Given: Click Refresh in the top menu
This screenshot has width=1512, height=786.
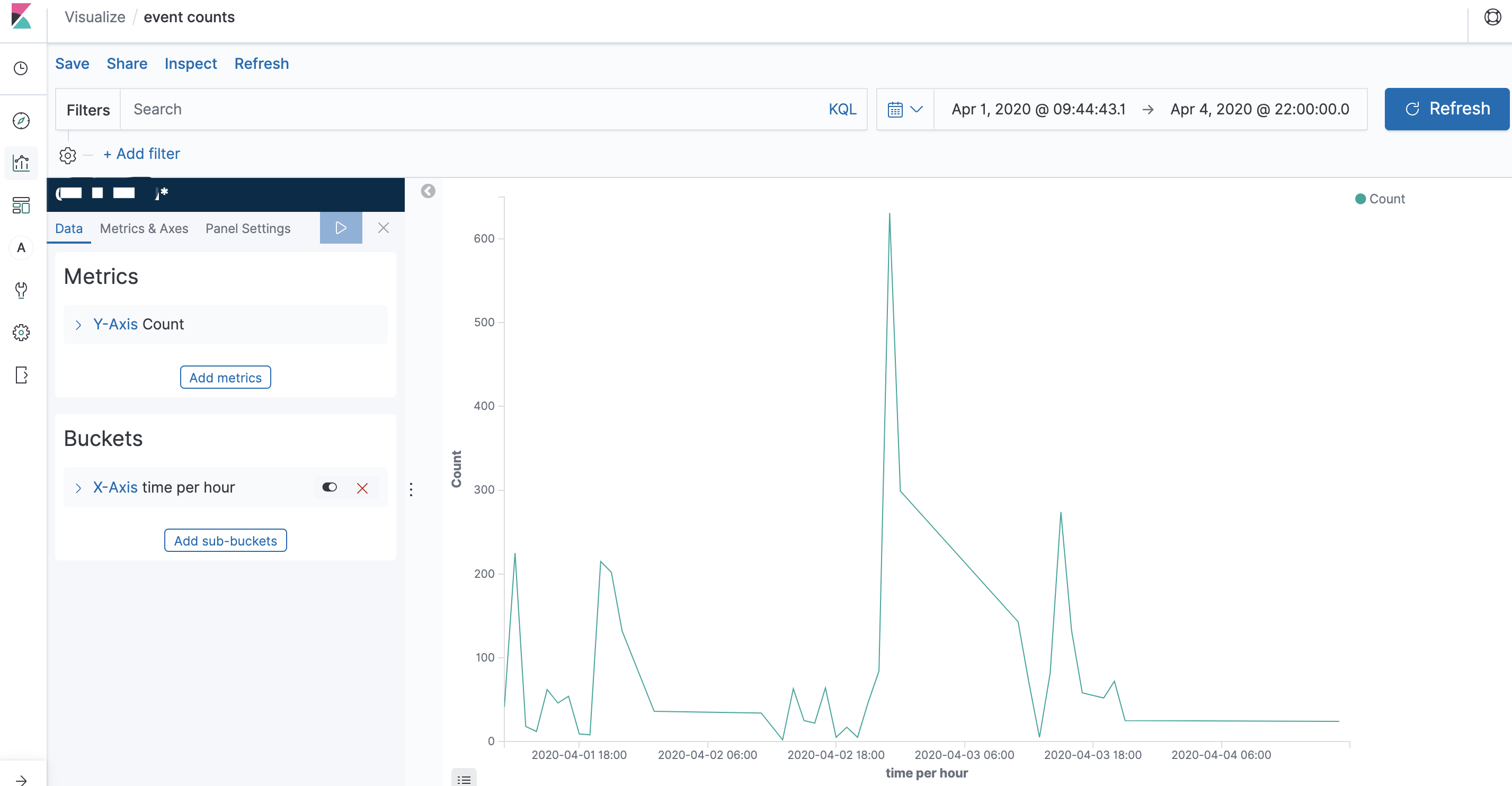Looking at the screenshot, I should pyautogui.click(x=261, y=64).
